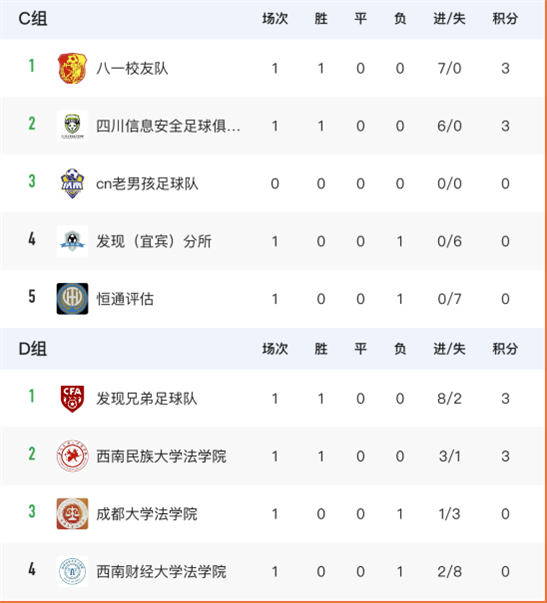Open the 八一校友队 team name link
Screen dimensions: 547x603
(132, 68)
